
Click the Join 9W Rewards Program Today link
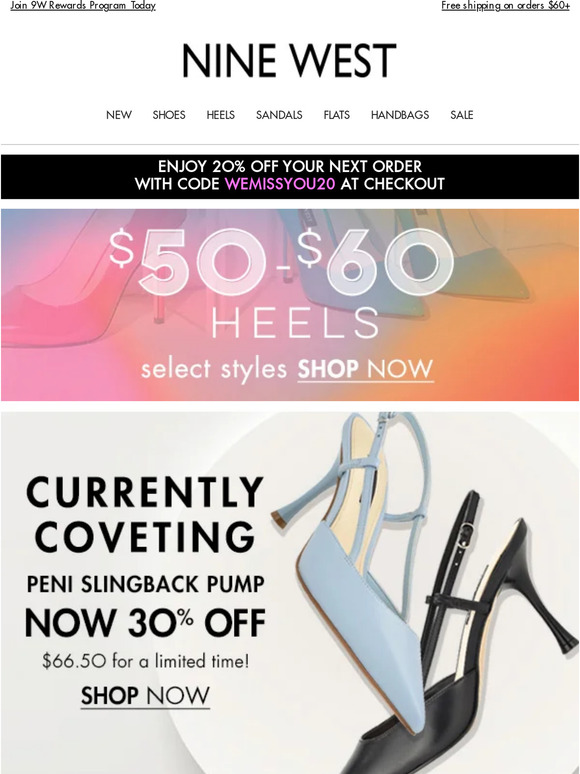(83, 6)
